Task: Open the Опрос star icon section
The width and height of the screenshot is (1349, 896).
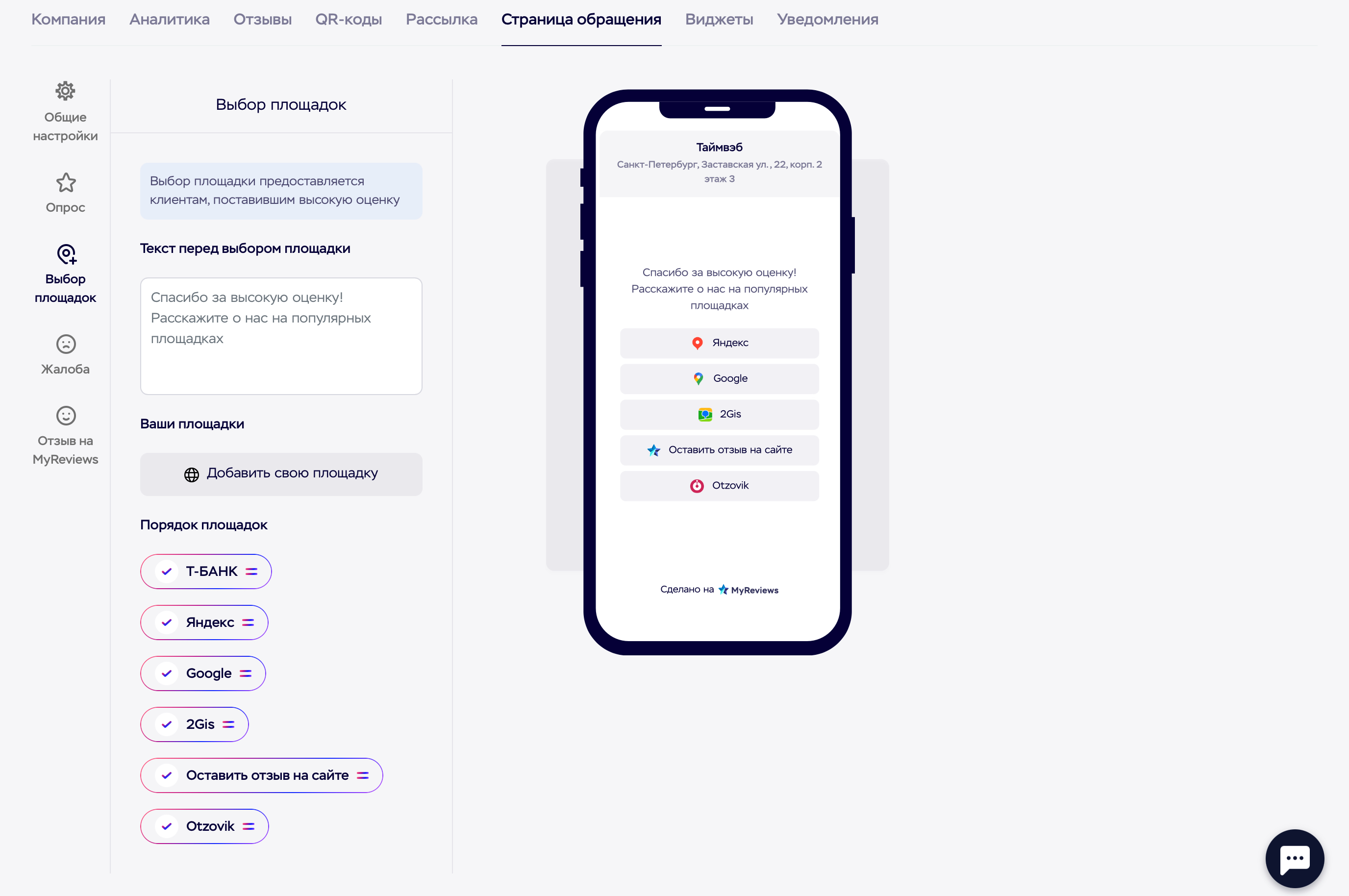Action: 66,183
